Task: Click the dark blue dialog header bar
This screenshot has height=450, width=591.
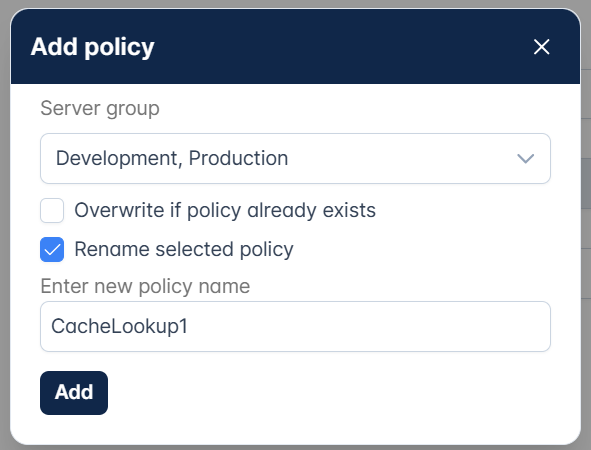Action: point(295,46)
